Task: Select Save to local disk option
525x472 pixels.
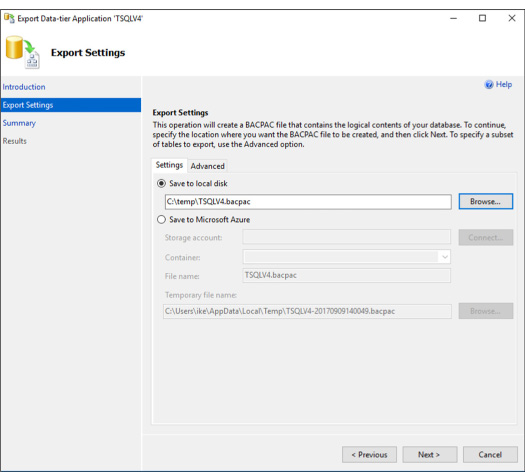Action: (x=161, y=183)
